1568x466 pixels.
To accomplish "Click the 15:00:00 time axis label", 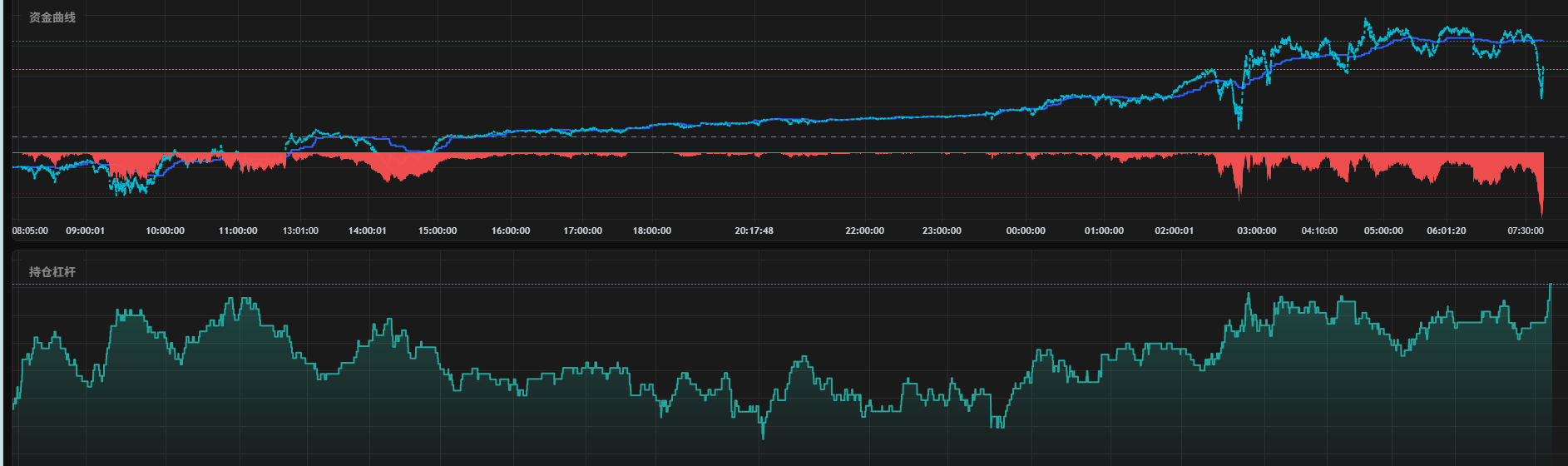I will click(438, 231).
